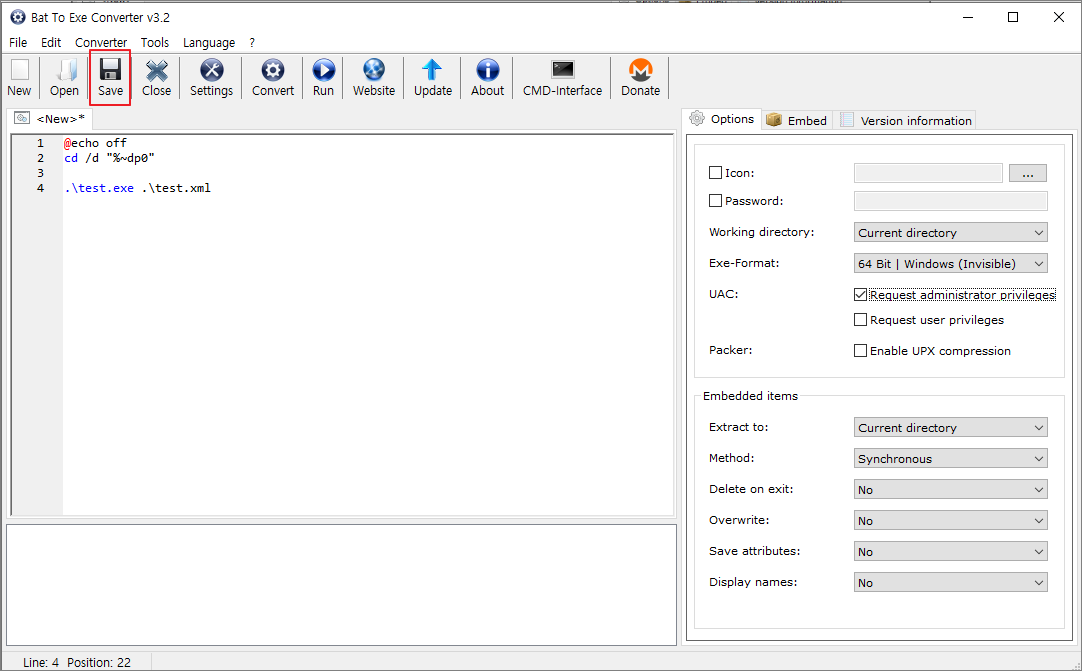
Task: Click the Password input field
Action: [x=950, y=201]
